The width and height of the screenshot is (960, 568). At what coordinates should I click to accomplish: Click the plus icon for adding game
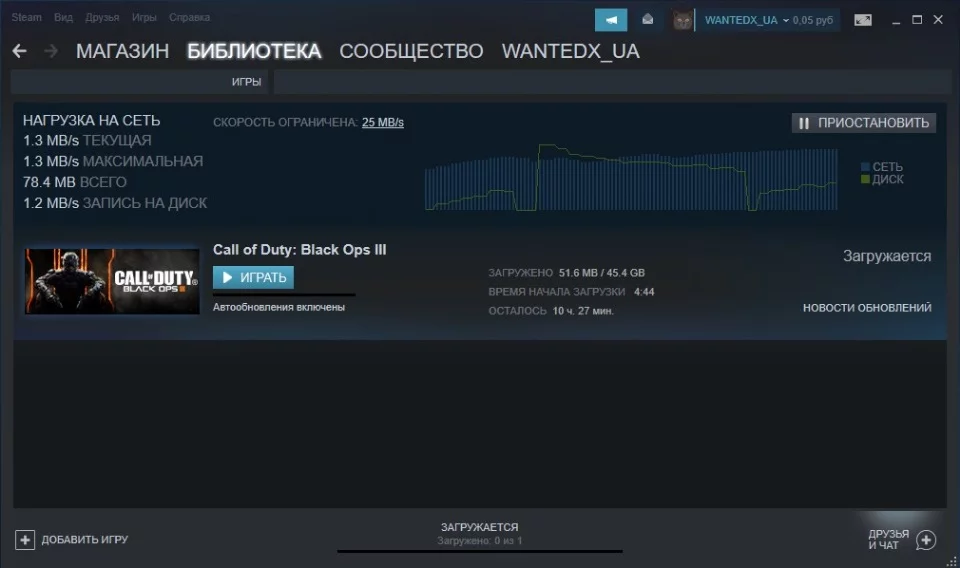[25, 540]
